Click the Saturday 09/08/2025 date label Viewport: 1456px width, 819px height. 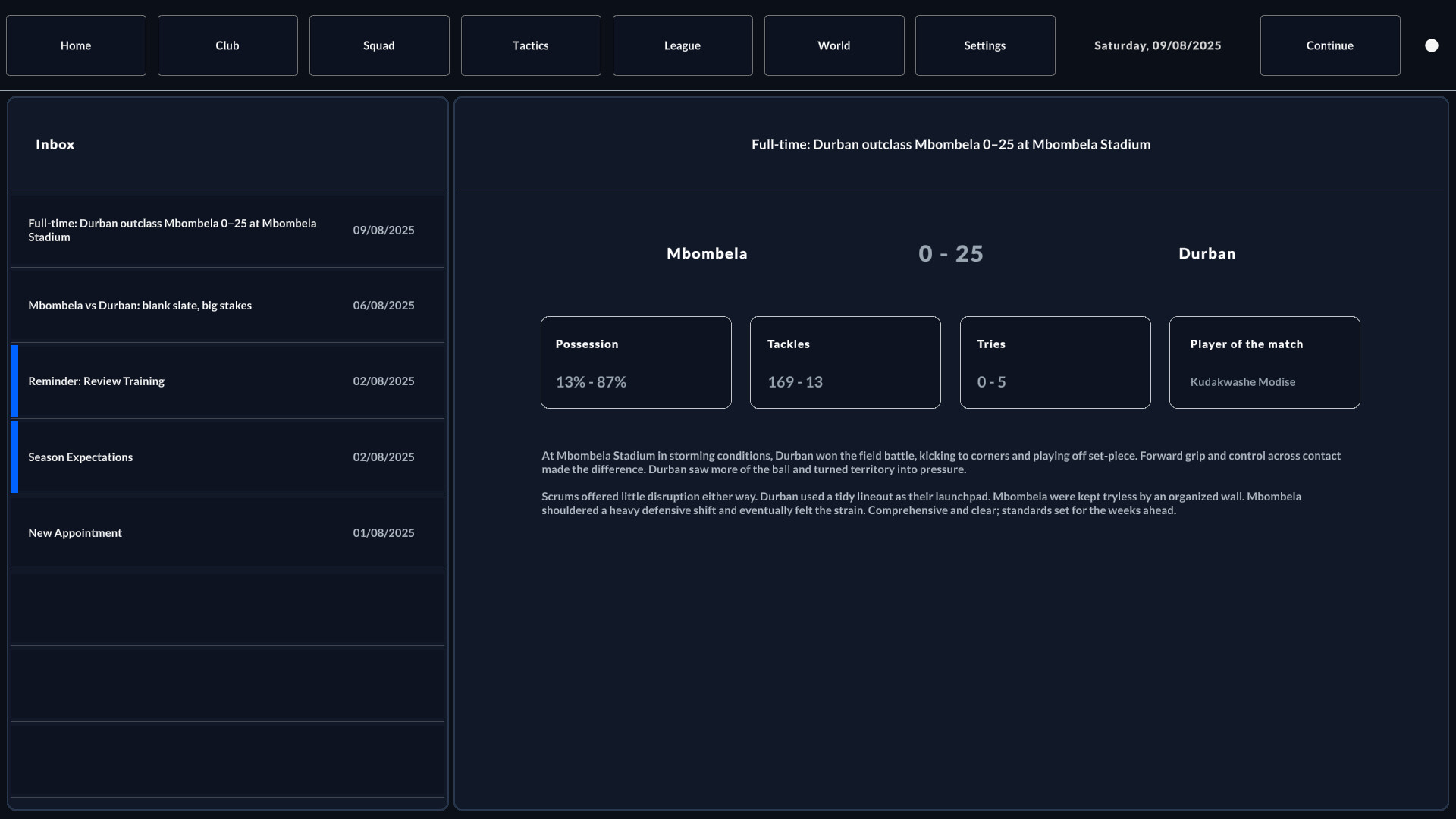click(1157, 45)
